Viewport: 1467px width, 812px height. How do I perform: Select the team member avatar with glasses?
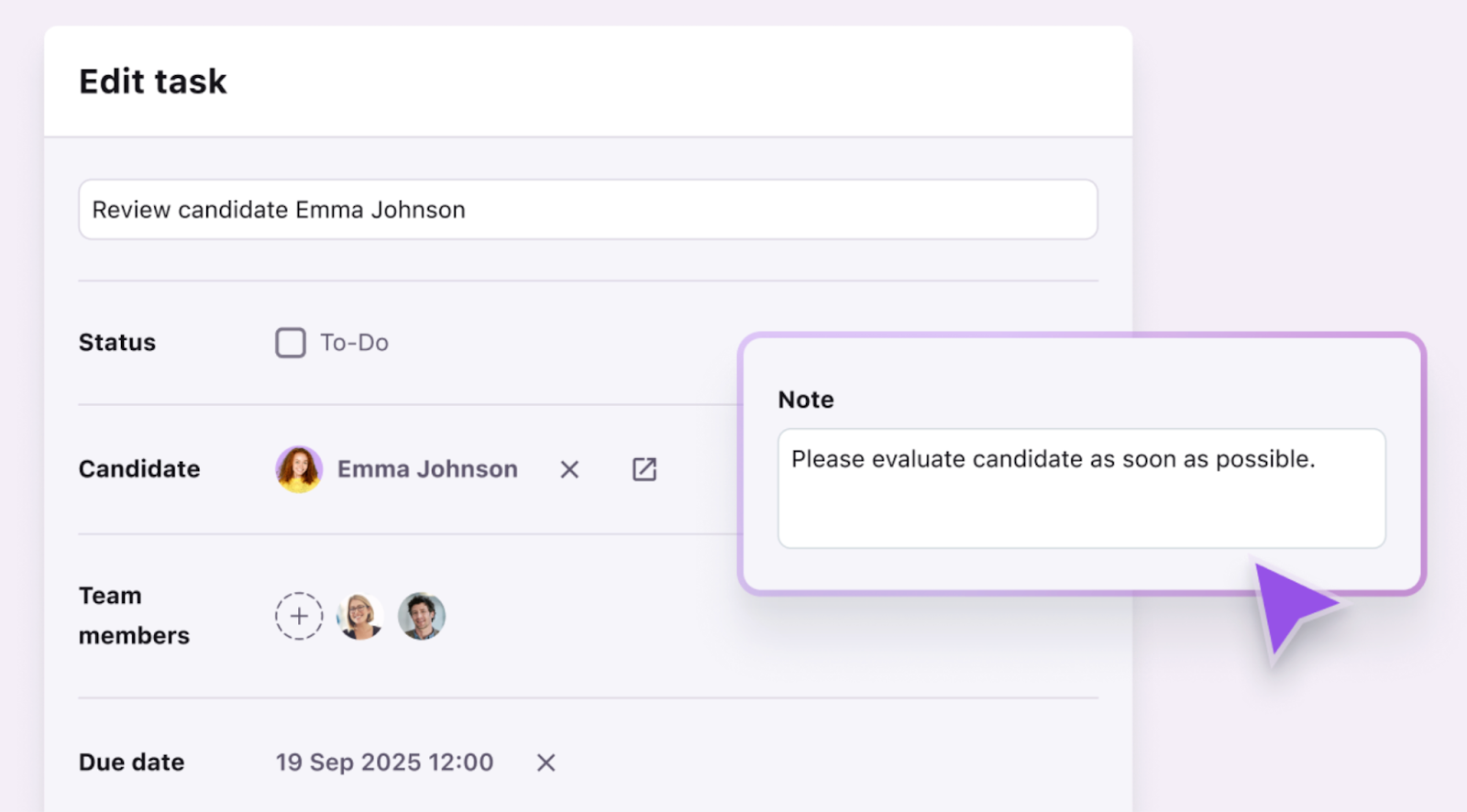(359, 616)
